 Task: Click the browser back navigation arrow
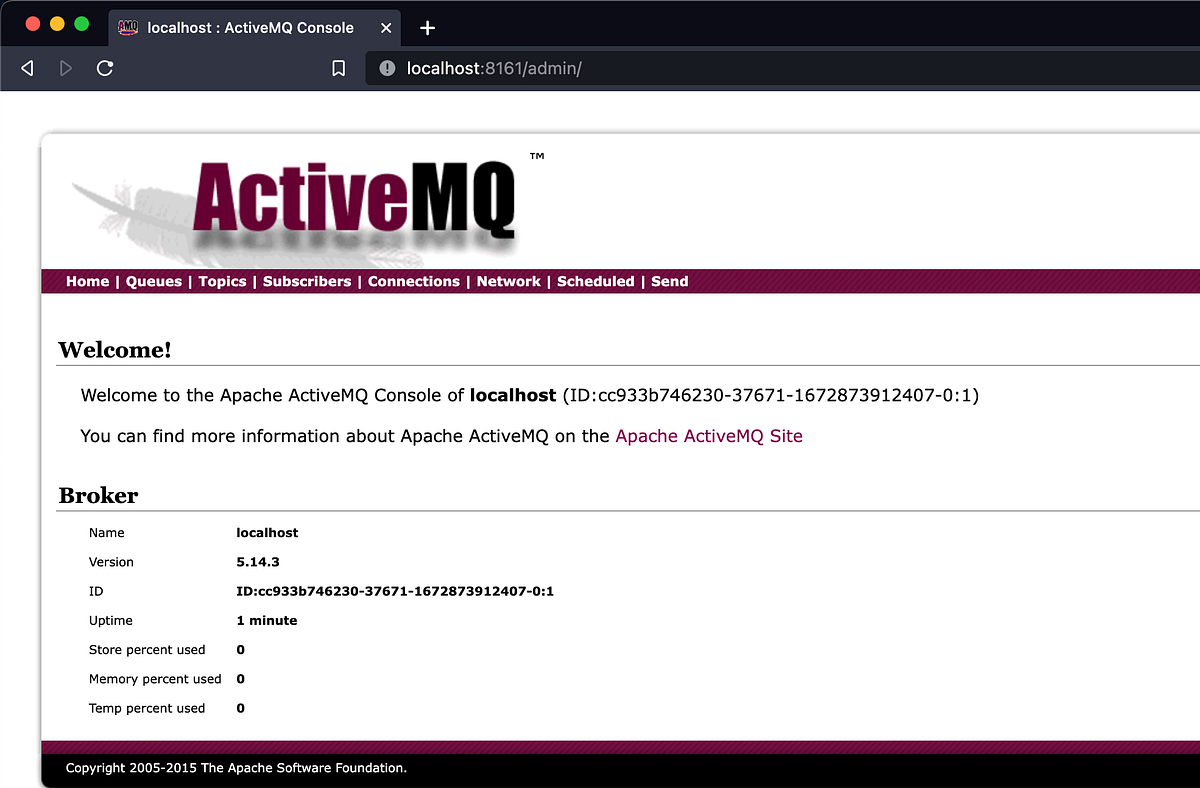pyautogui.click(x=27, y=68)
